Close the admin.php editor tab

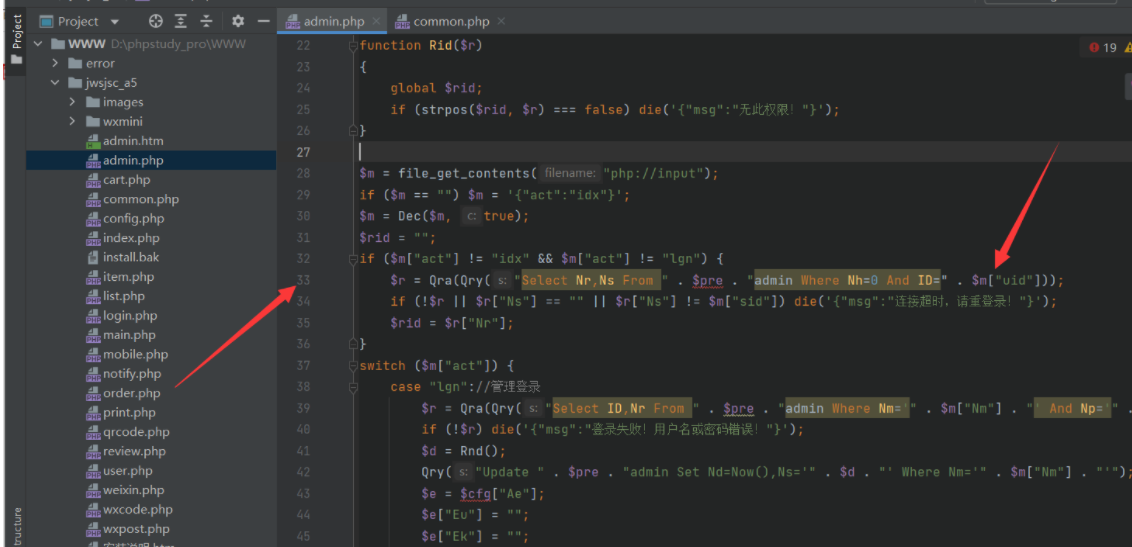(x=377, y=22)
